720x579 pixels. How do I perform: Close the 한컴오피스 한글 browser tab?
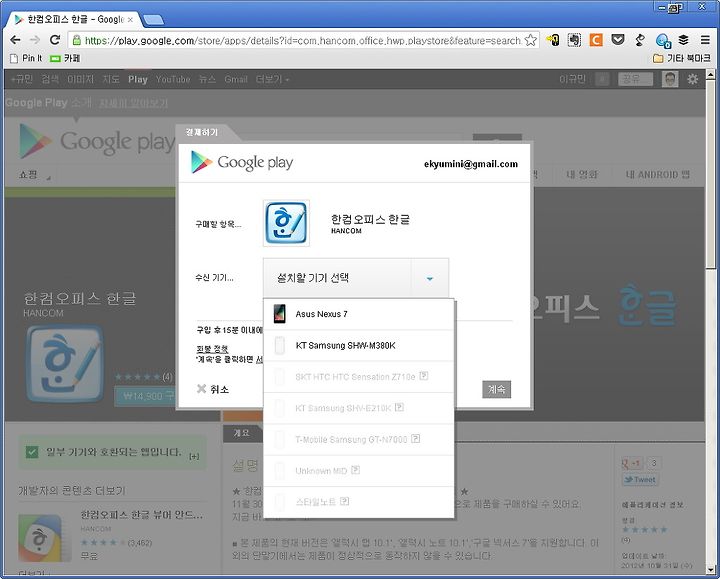tap(130, 19)
